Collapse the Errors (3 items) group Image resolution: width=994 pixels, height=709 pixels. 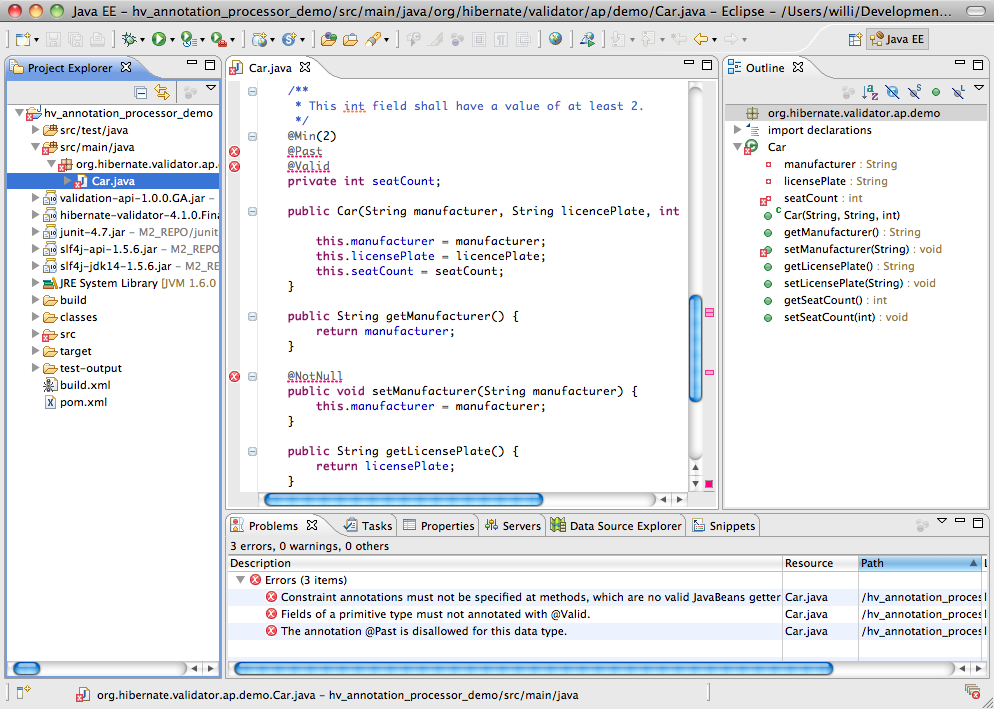click(x=240, y=580)
